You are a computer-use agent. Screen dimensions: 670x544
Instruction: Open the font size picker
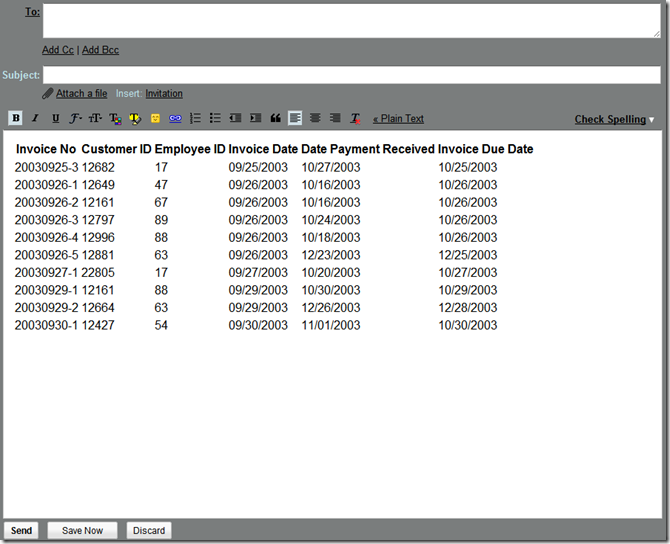coord(95,118)
